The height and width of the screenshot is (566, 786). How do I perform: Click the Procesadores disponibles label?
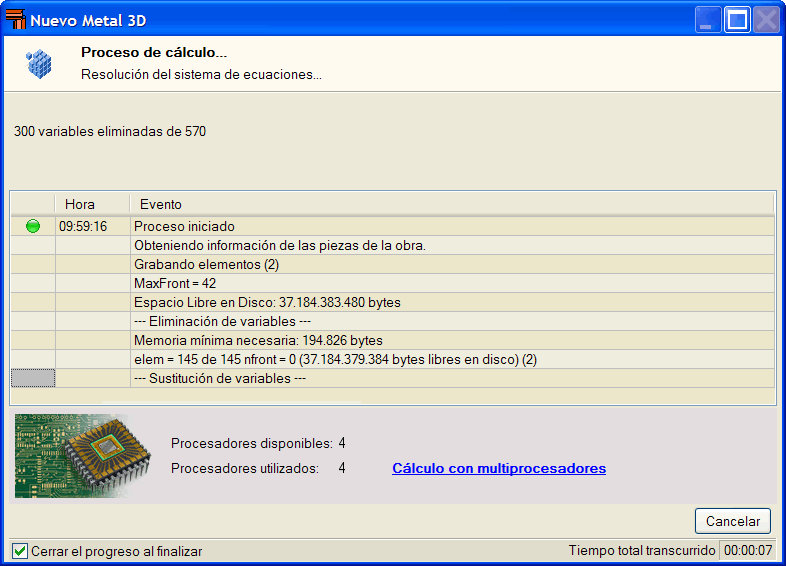(x=252, y=444)
